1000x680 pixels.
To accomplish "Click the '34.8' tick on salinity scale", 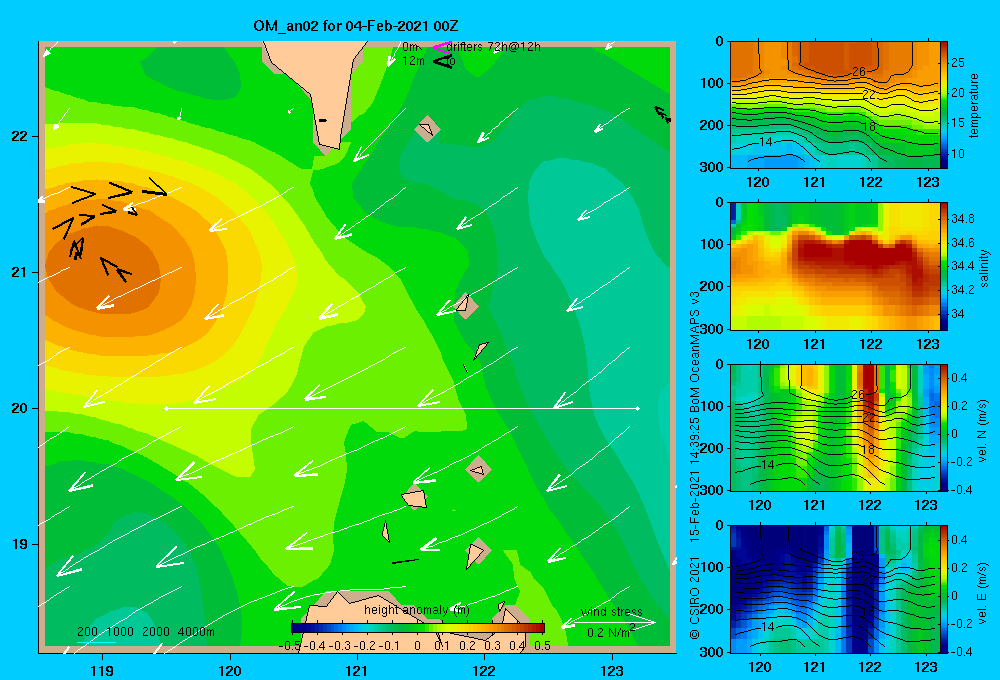I will (962, 219).
